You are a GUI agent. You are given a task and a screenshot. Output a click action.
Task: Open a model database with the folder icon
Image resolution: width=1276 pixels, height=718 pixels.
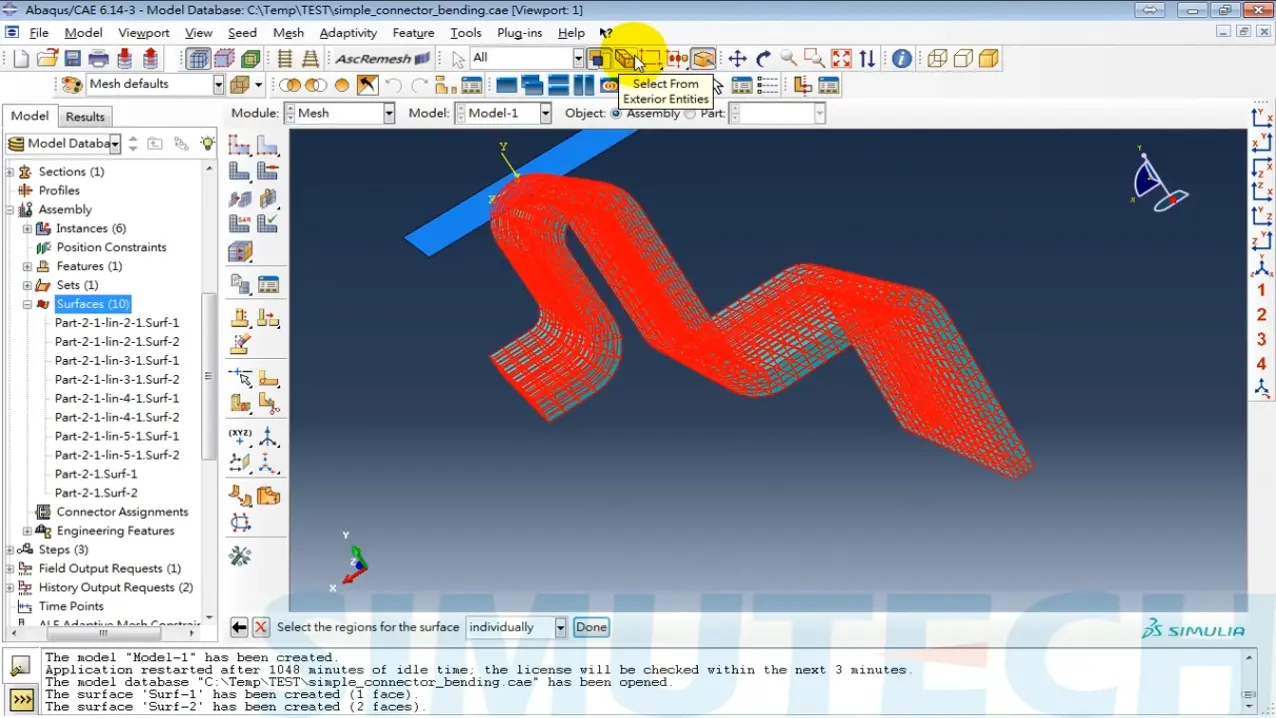47,58
